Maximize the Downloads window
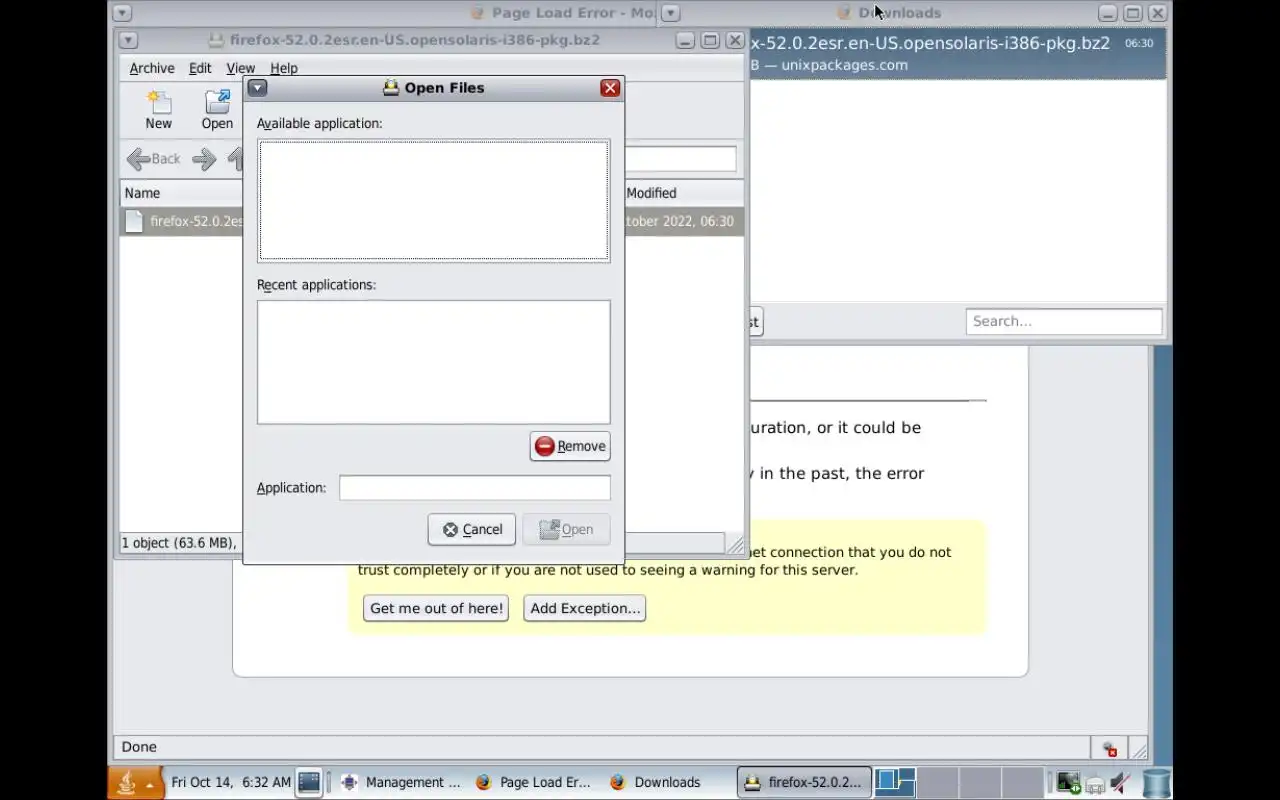The height and width of the screenshot is (800, 1280). click(1133, 13)
